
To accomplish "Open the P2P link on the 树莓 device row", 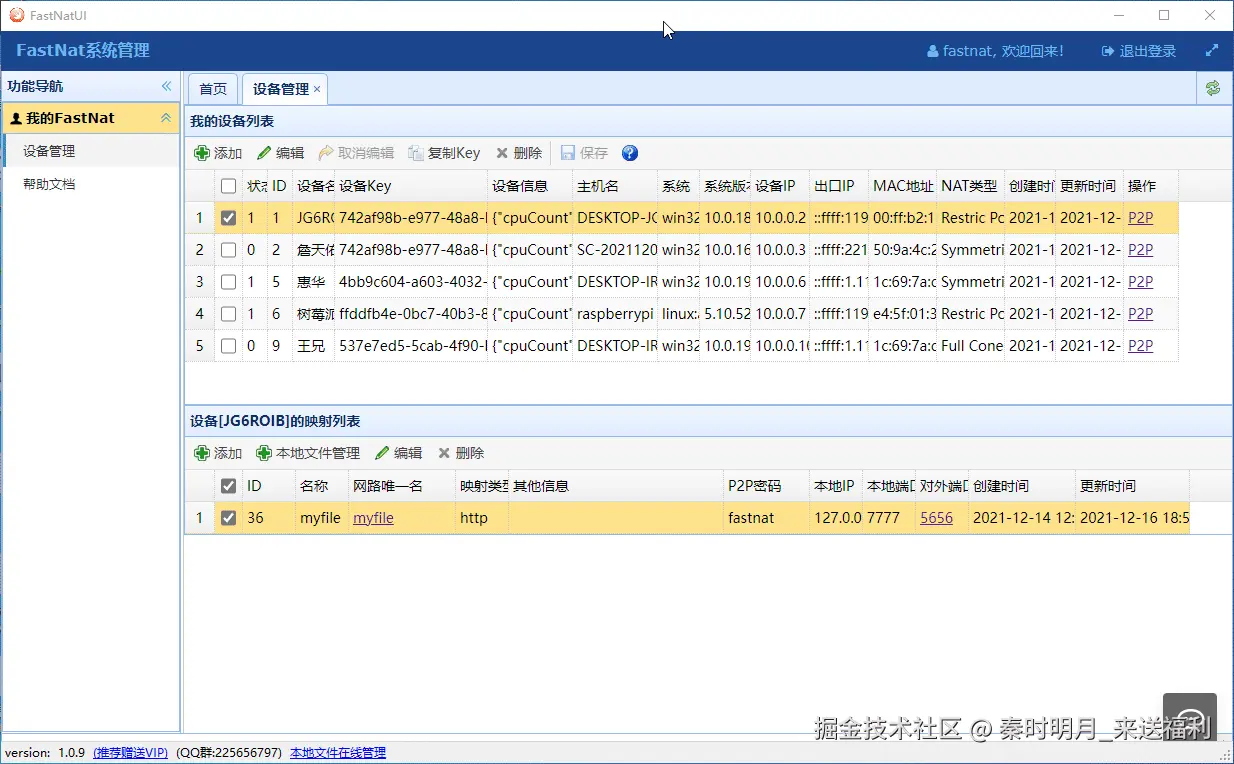I will pyautogui.click(x=1140, y=313).
